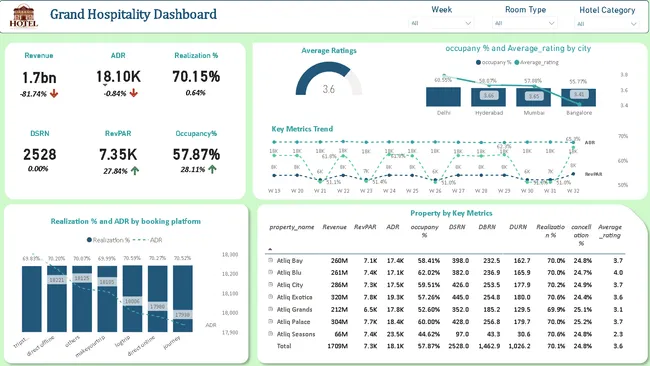The height and width of the screenshot is (366, 650).
Task: Select Atliq Seasons ADR cell 23.5K
Action: (395, 334)
